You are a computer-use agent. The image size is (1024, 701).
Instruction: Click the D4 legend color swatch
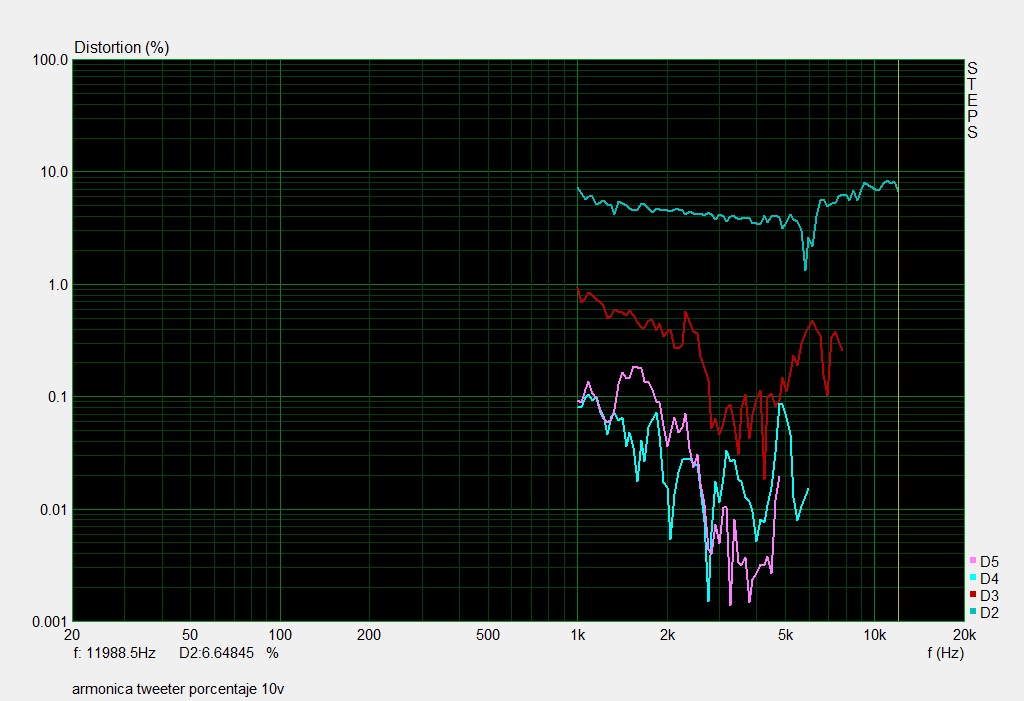973,578
